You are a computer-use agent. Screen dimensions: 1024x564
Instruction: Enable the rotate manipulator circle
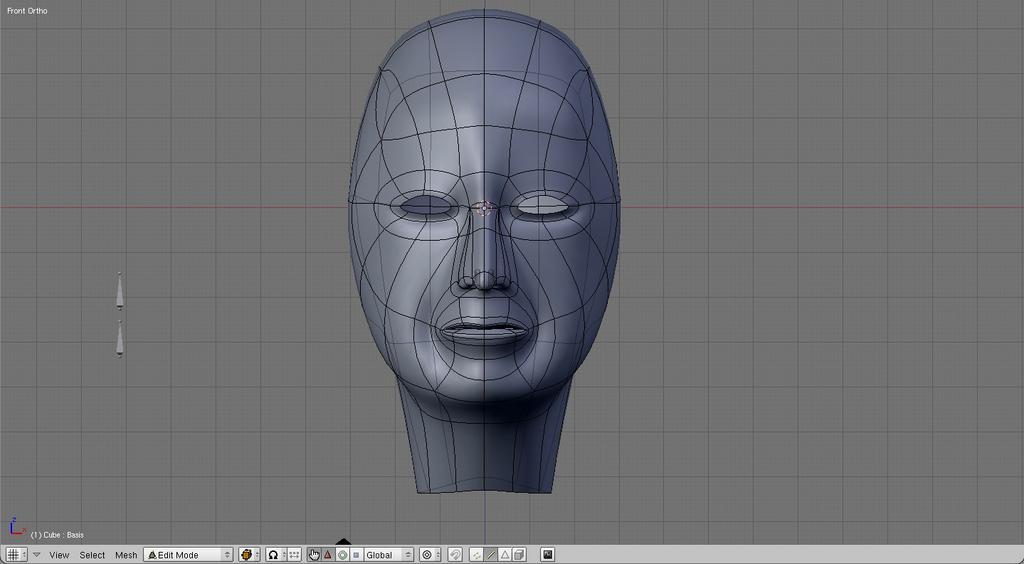click(x=342, y=554)
